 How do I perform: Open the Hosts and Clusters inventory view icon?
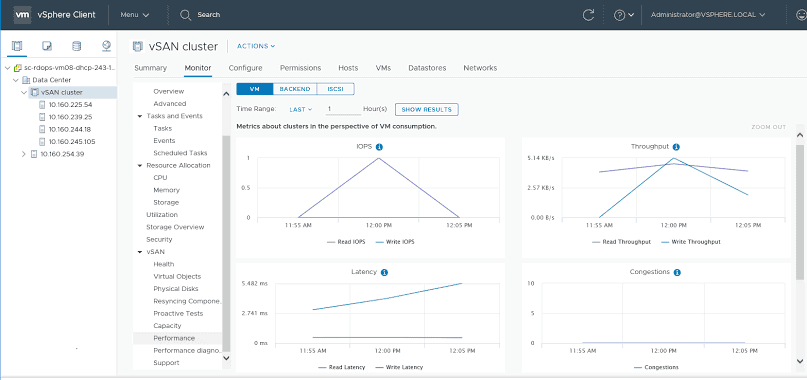[x=17, y=46]
